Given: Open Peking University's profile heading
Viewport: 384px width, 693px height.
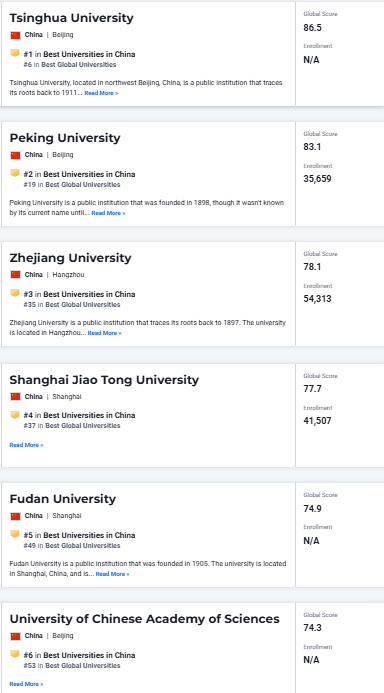Looking at the screenshot, I should (x=65, y=138).
